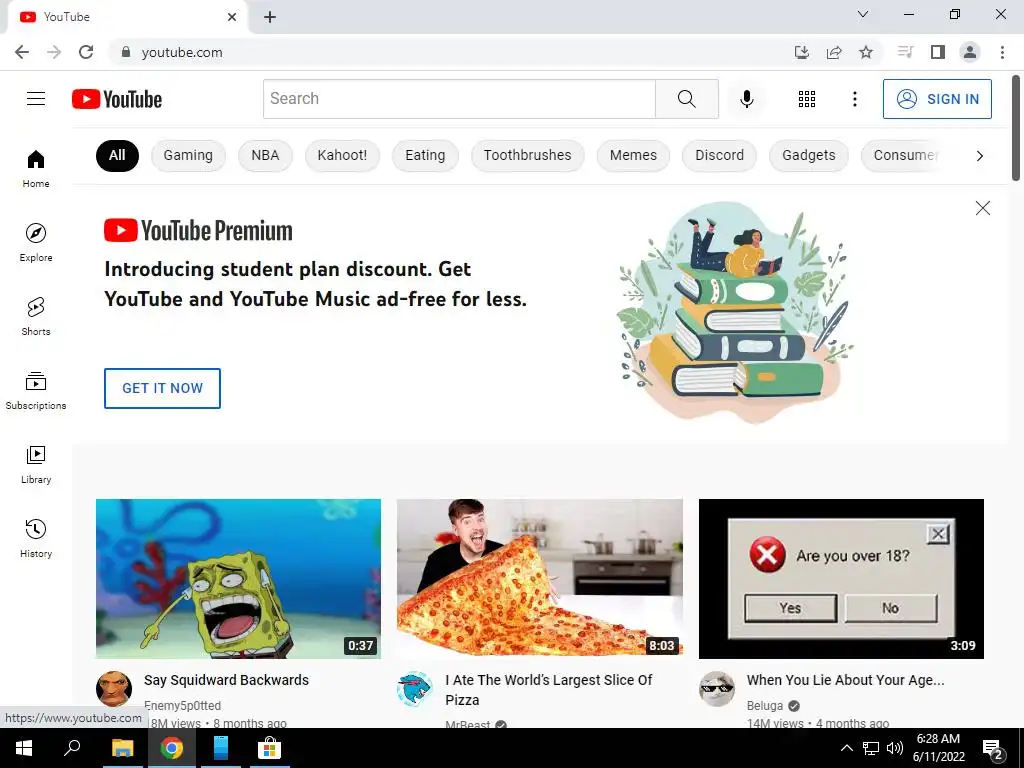Open World's Largest Slice pizza thumbnail
The height and width of the screenshot is (768, 1024).
click(x=539, y=579)
